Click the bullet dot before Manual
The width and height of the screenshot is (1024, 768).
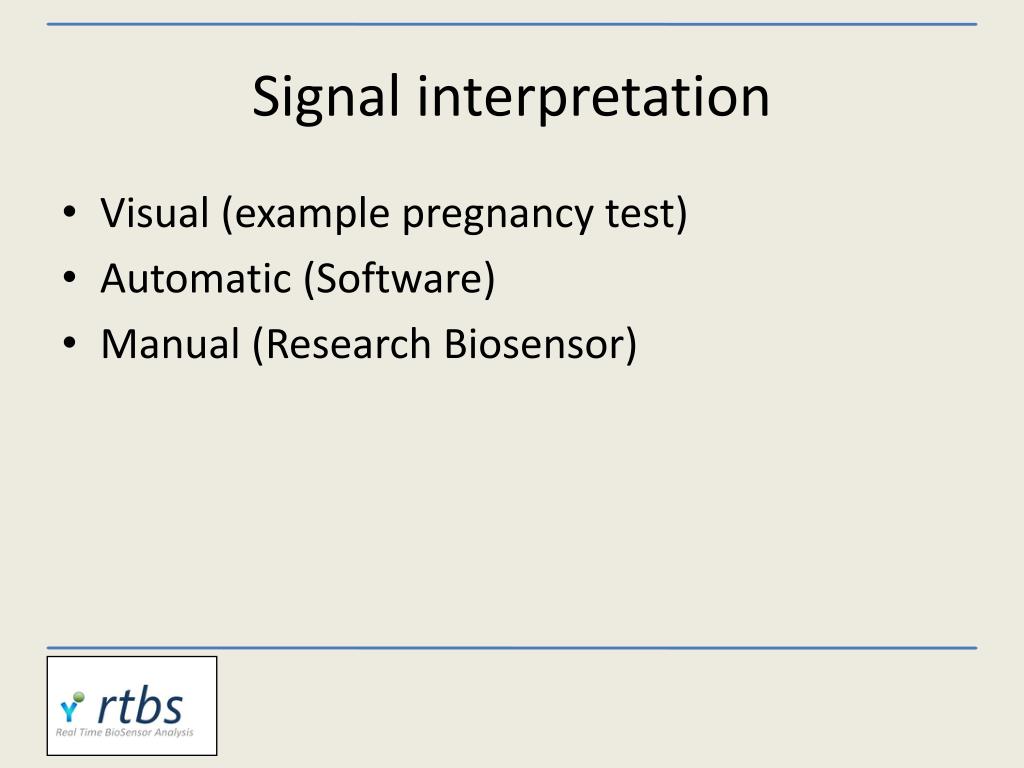coord(70,342)
